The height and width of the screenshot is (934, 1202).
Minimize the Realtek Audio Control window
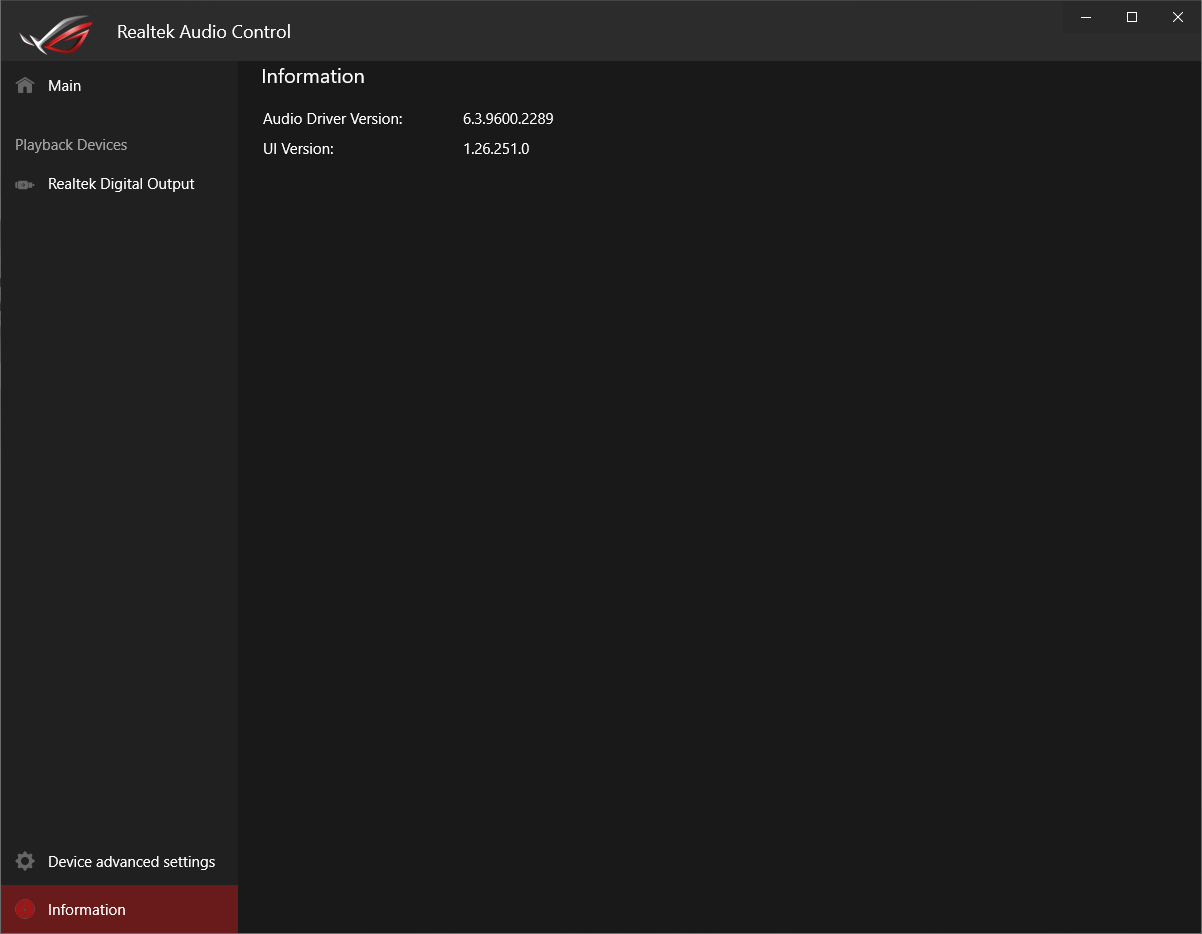pyautogui.click(x=1086, y=17)
